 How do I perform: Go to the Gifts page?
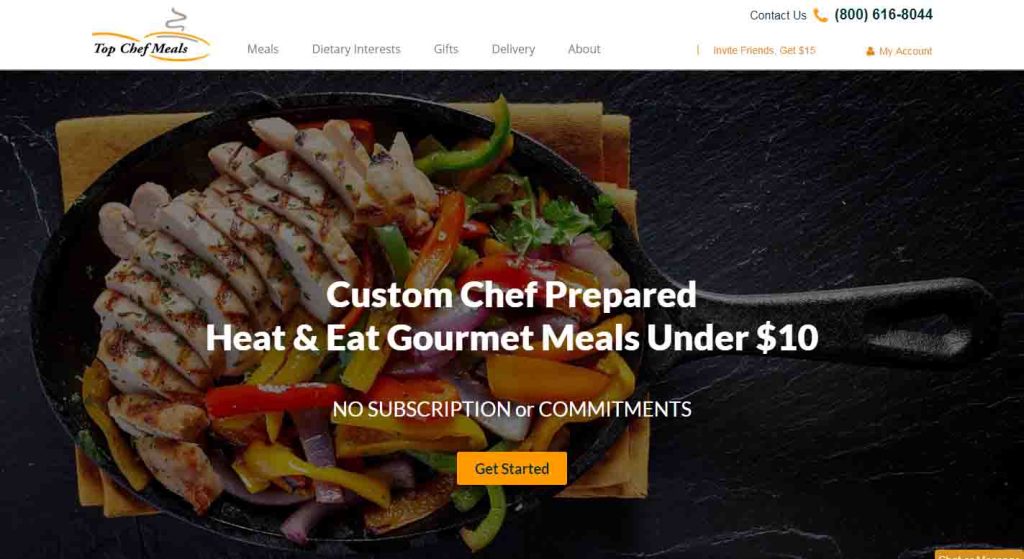tap(446, 49)
